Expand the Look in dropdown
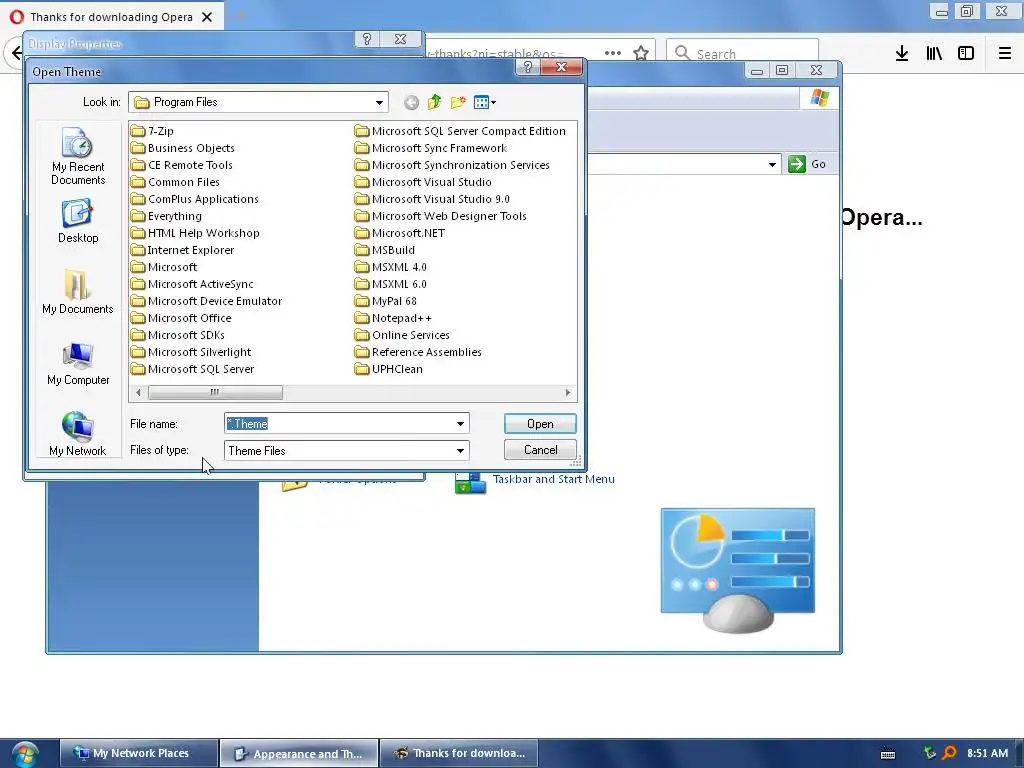The height and width of the screenshot is (768, 1024). [379, 102]
